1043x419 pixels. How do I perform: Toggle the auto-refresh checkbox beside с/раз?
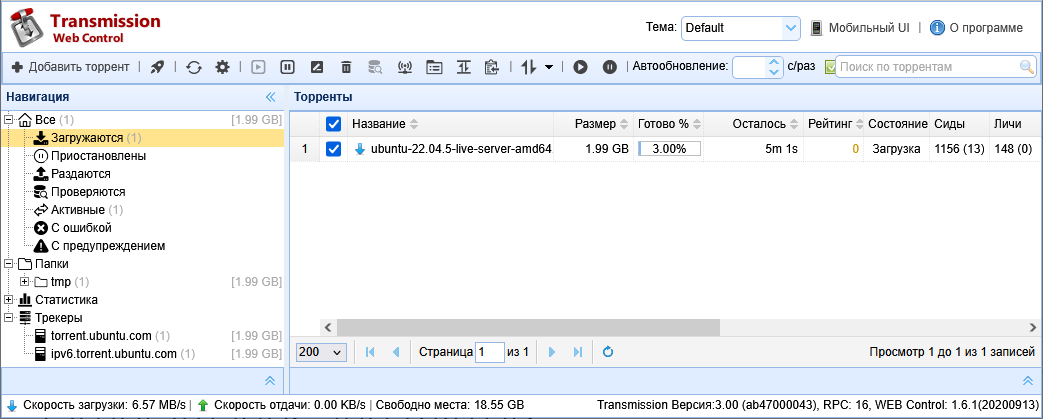click(830, 67)
